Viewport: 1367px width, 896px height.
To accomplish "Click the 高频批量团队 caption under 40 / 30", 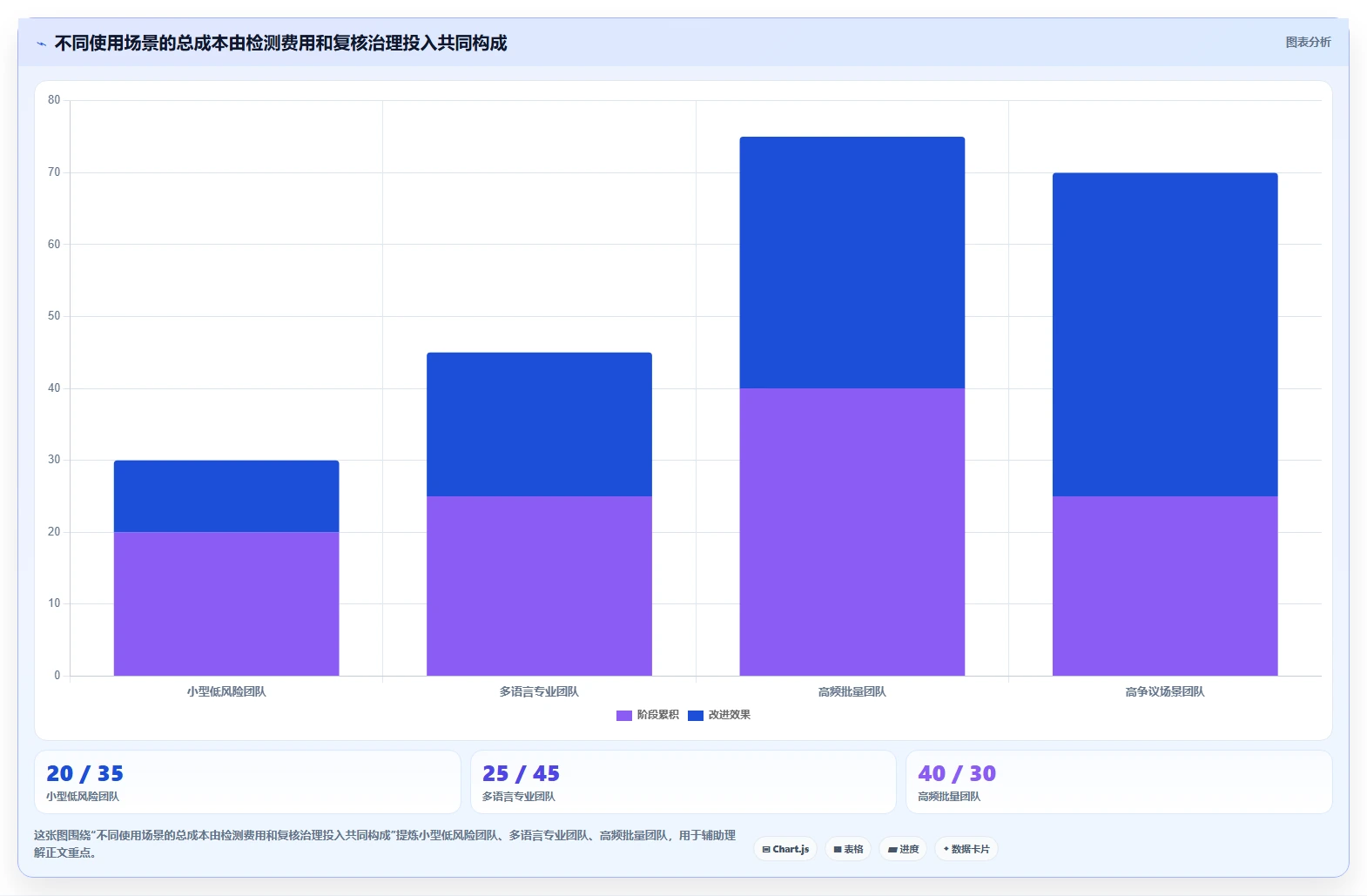I will click(x=949, y=797).
